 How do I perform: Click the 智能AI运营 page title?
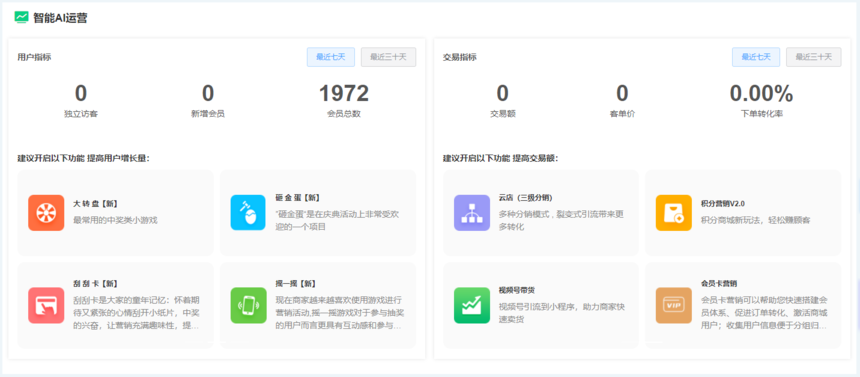pos(60,18)
